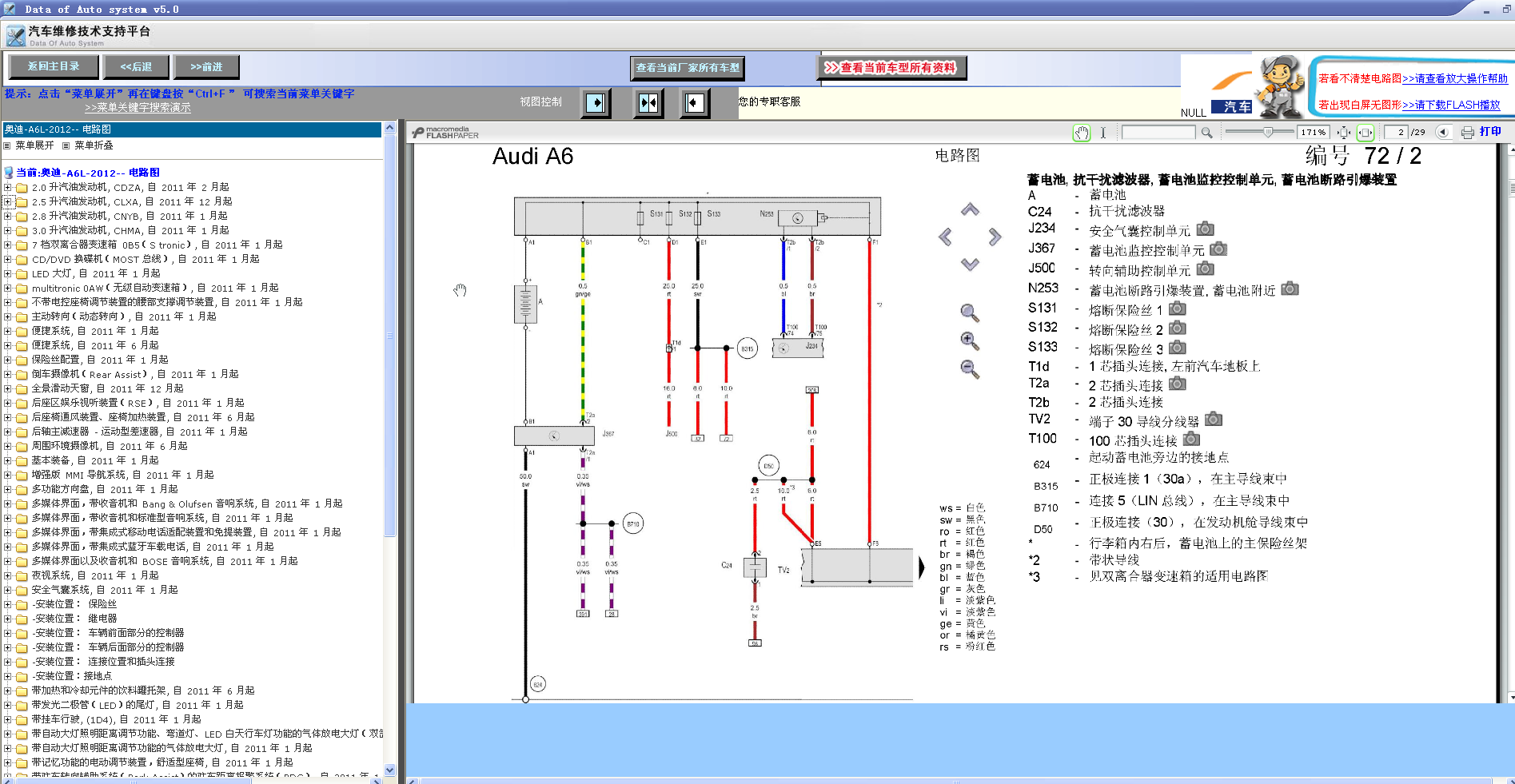Click the tree panel scroll-up arrow
Viewport: 1515px width, 784px height.
(389, 128)
